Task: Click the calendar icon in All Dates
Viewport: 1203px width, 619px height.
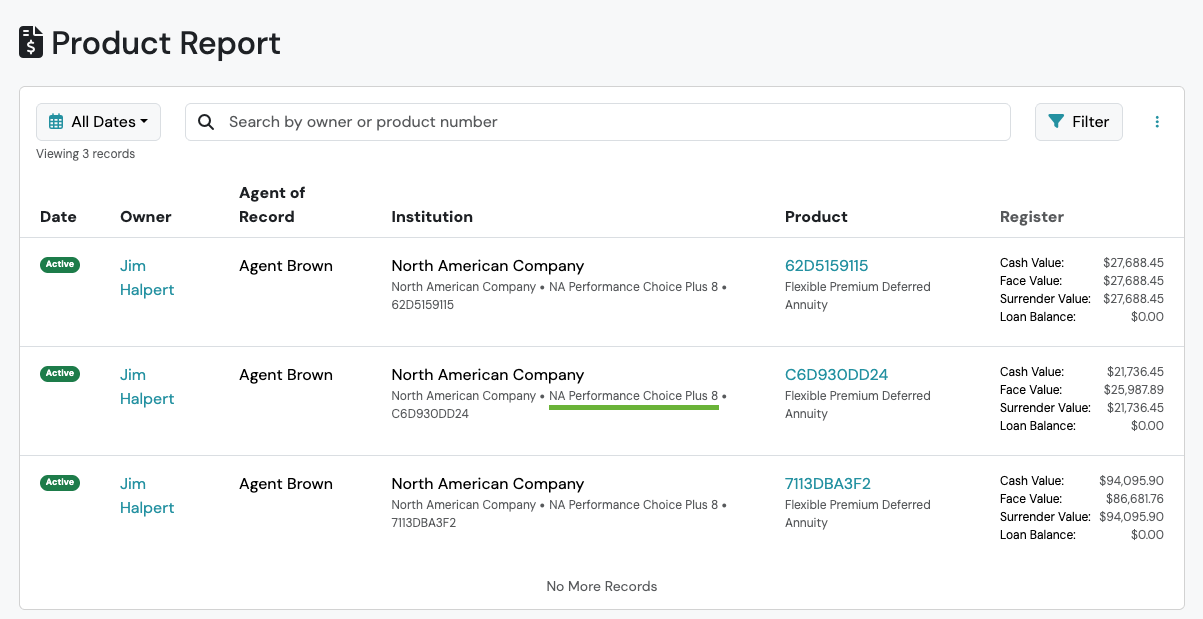Action: click(56, 122)
